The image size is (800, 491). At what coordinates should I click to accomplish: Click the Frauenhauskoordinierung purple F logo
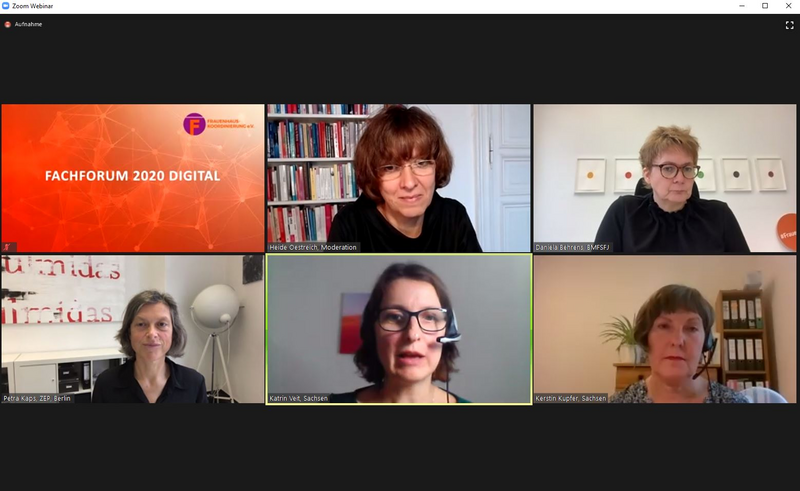[194, 124]
